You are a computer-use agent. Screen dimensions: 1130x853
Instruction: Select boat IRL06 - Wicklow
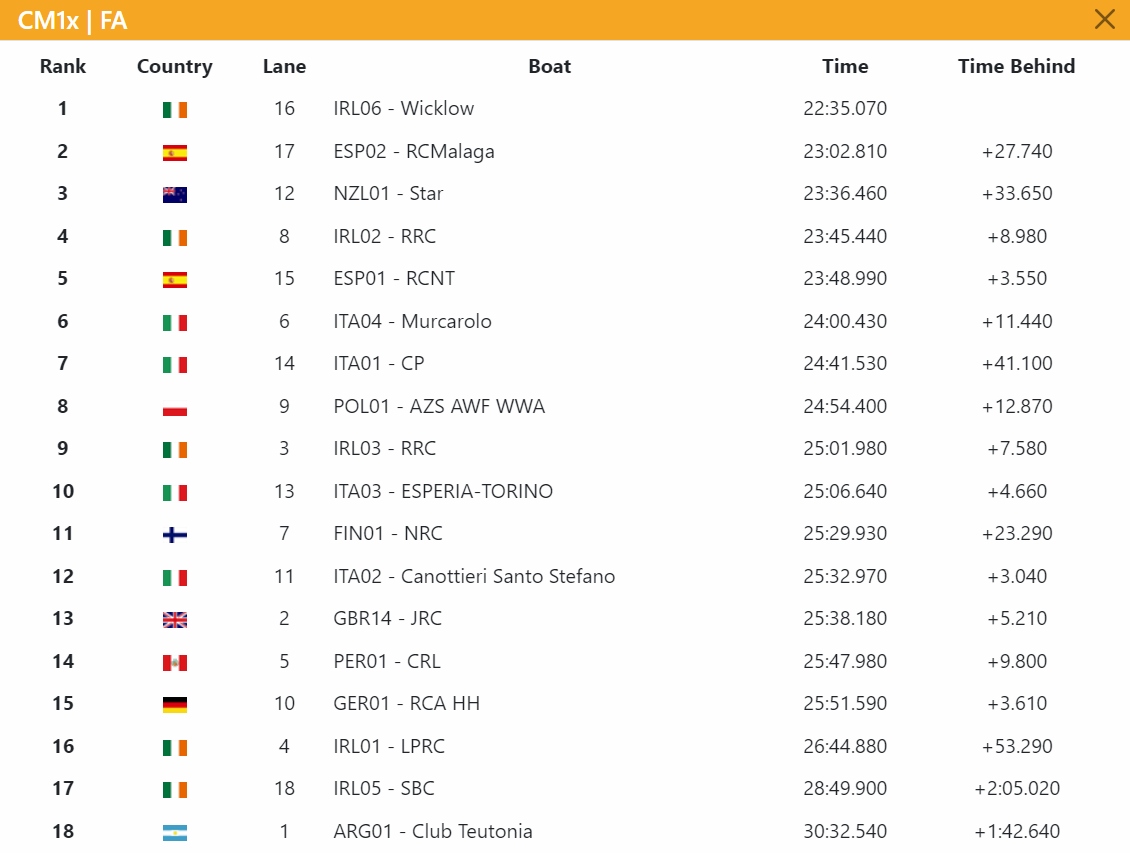click(x=404, y=108)
